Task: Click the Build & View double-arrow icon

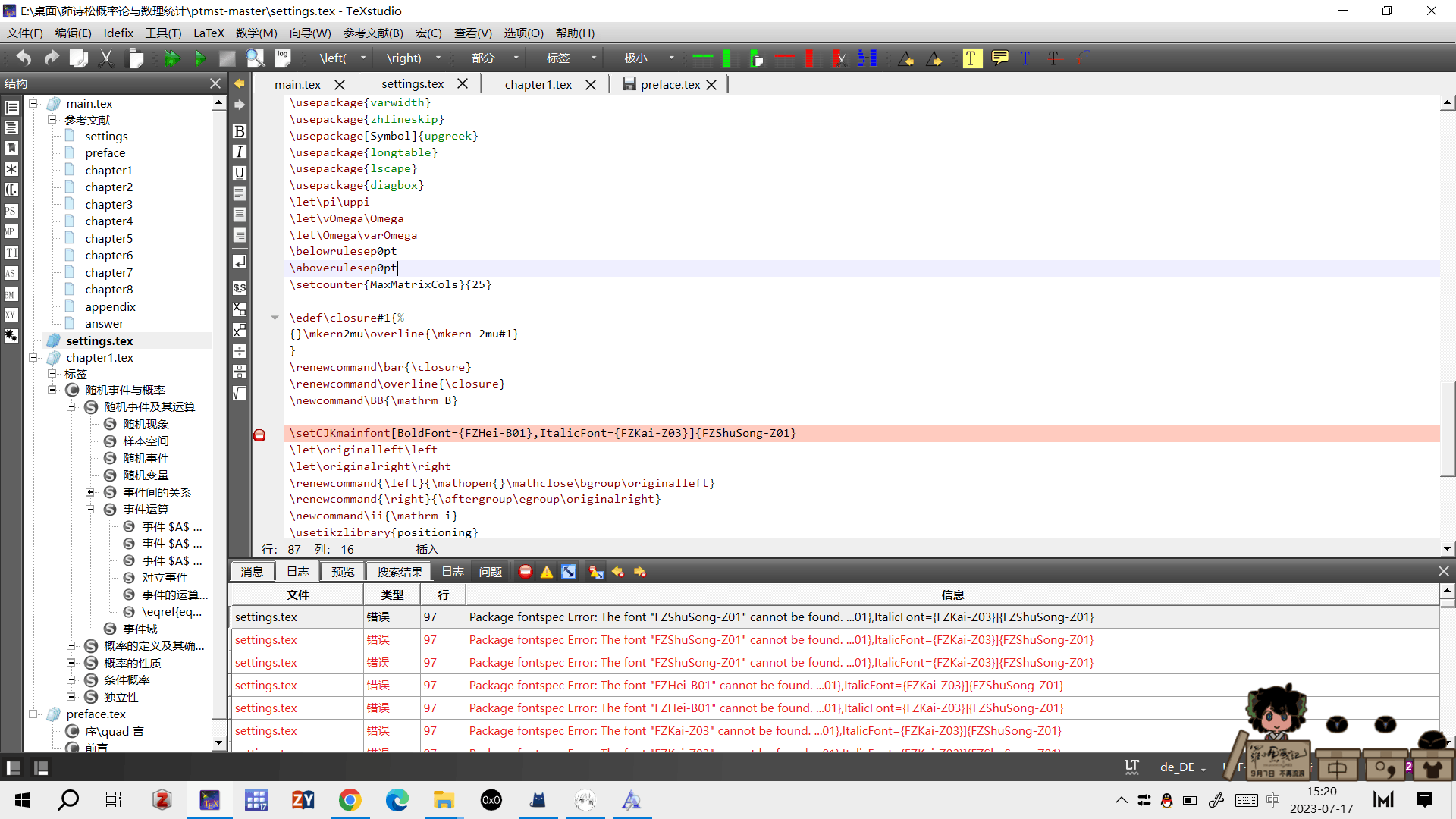Action: [x=172, y=58]
